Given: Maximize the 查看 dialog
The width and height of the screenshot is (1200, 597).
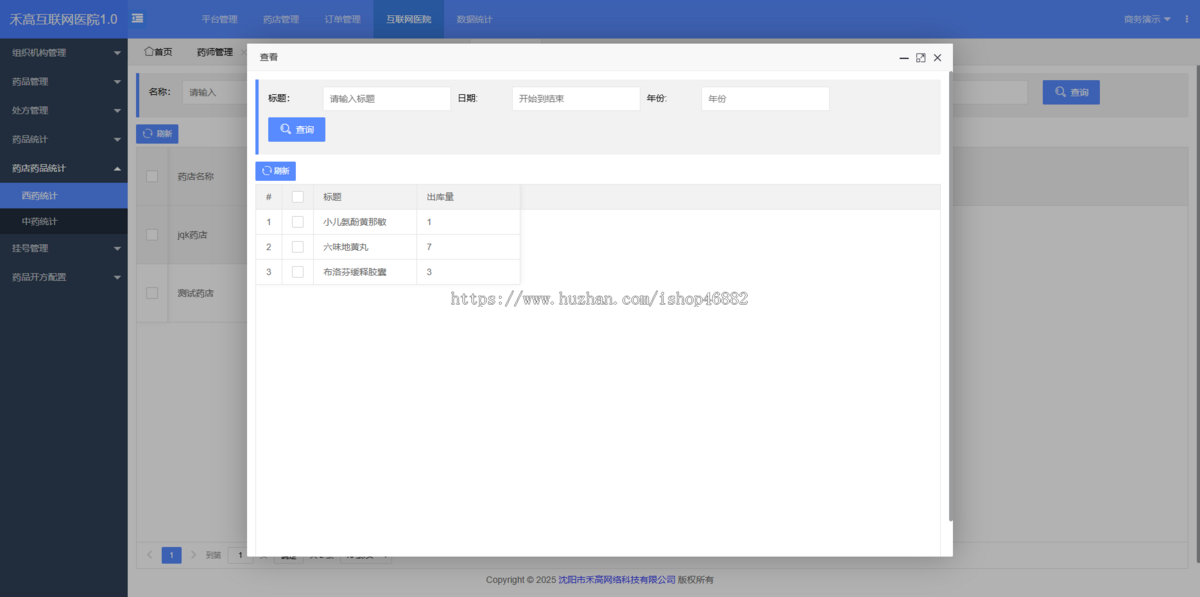Looking at the screenshot, I should tap(921, 58).
